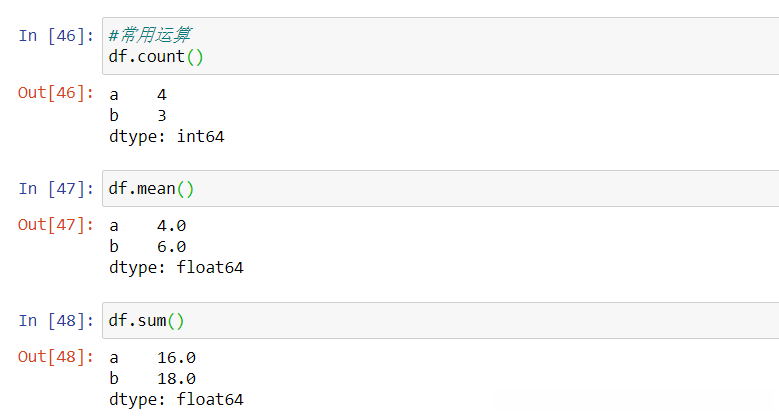
Task: Click sum value 18.0 for column b
Action: (x=176, y=379)
